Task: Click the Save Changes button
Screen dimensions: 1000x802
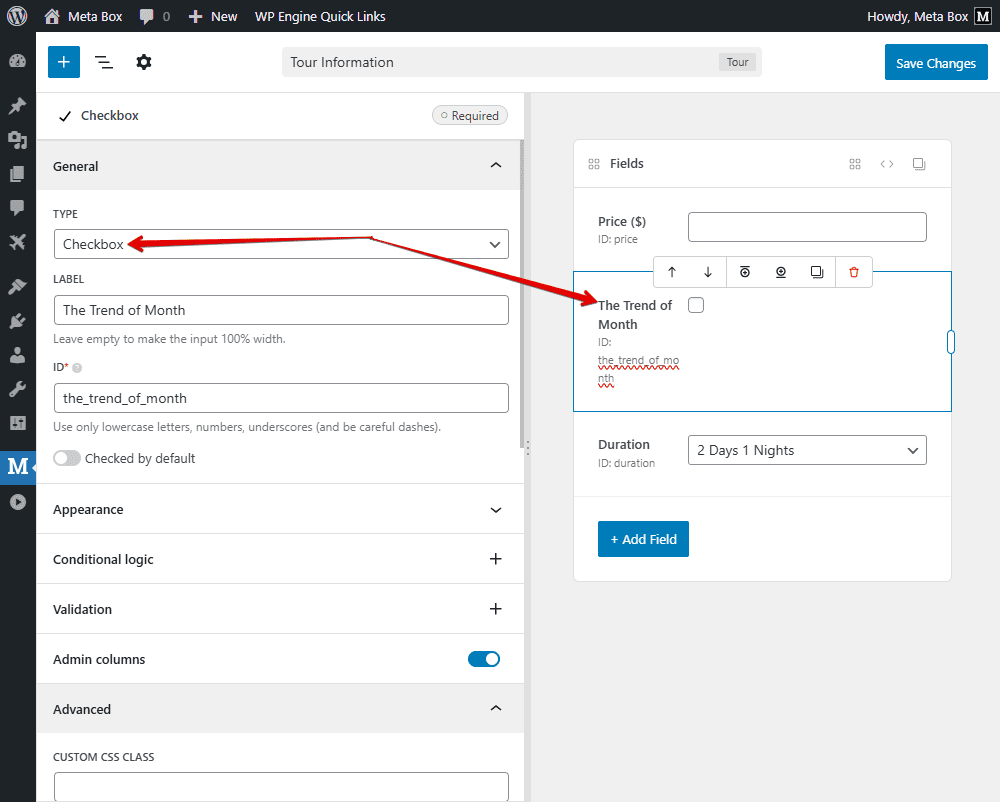Action: (935, 63)
